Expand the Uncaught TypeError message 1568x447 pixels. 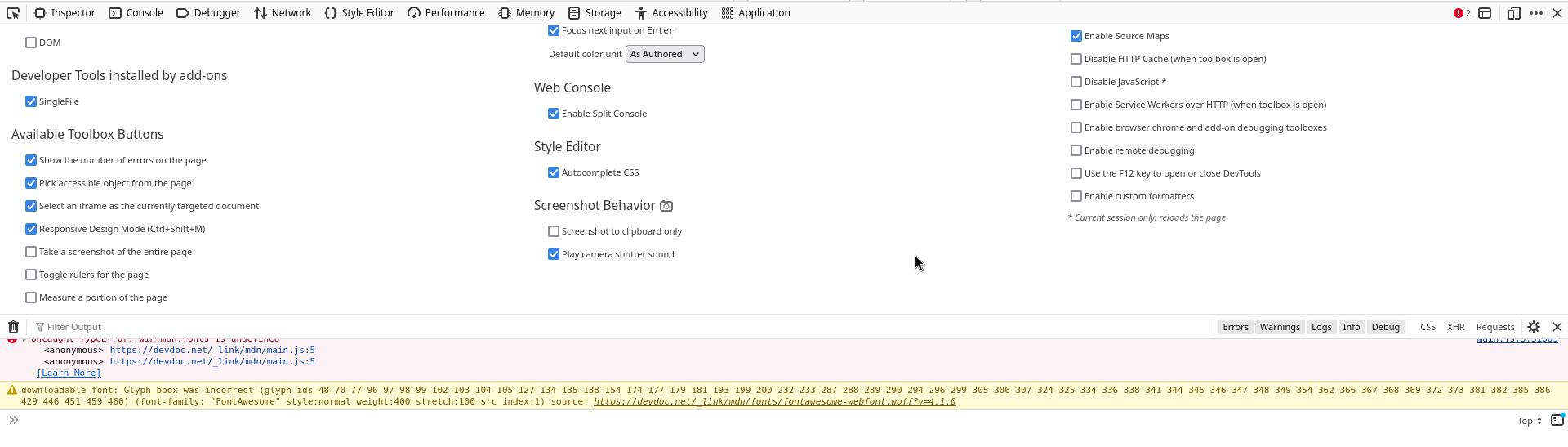coord(24,339)
